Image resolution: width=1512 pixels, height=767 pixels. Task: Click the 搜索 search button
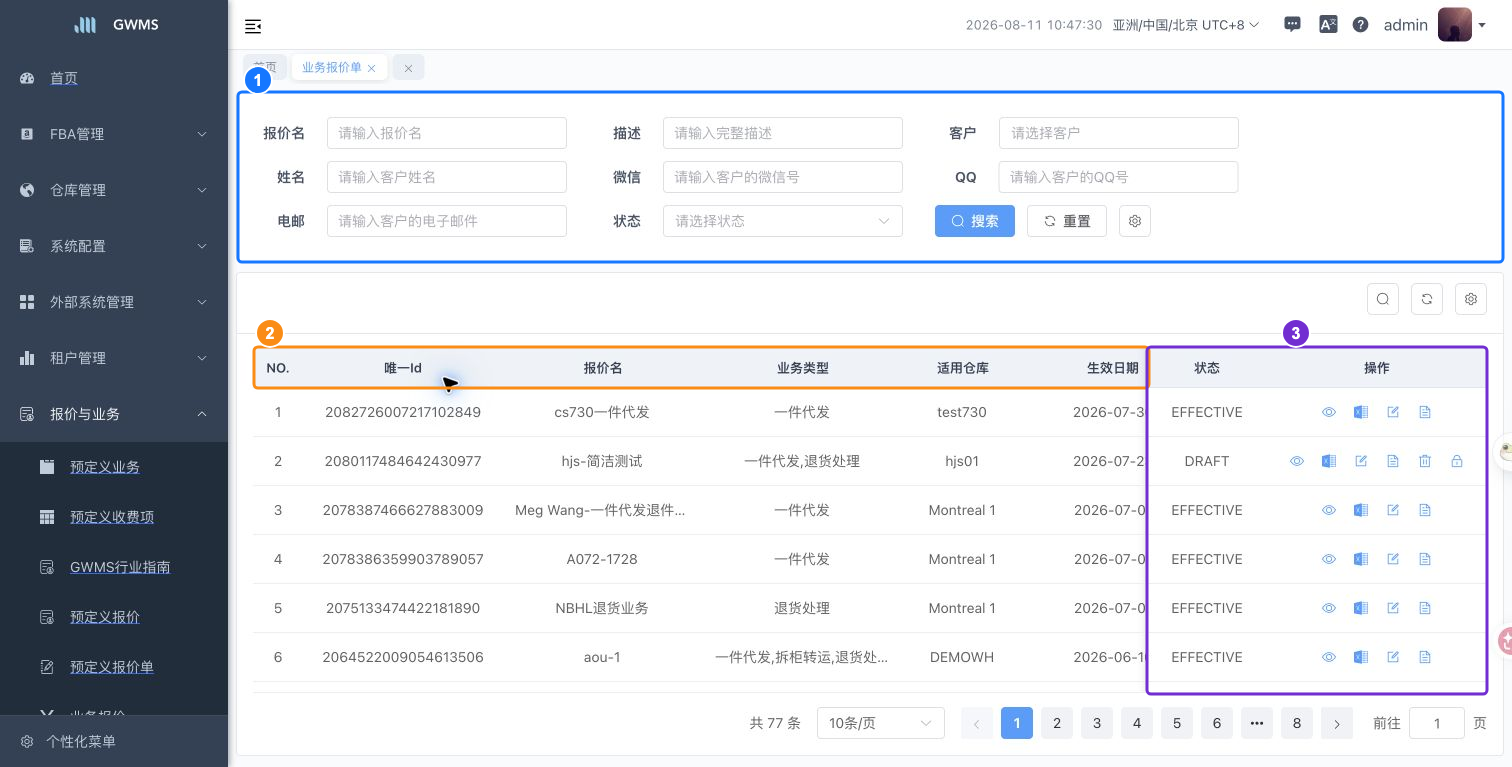(x=975, y=221)
